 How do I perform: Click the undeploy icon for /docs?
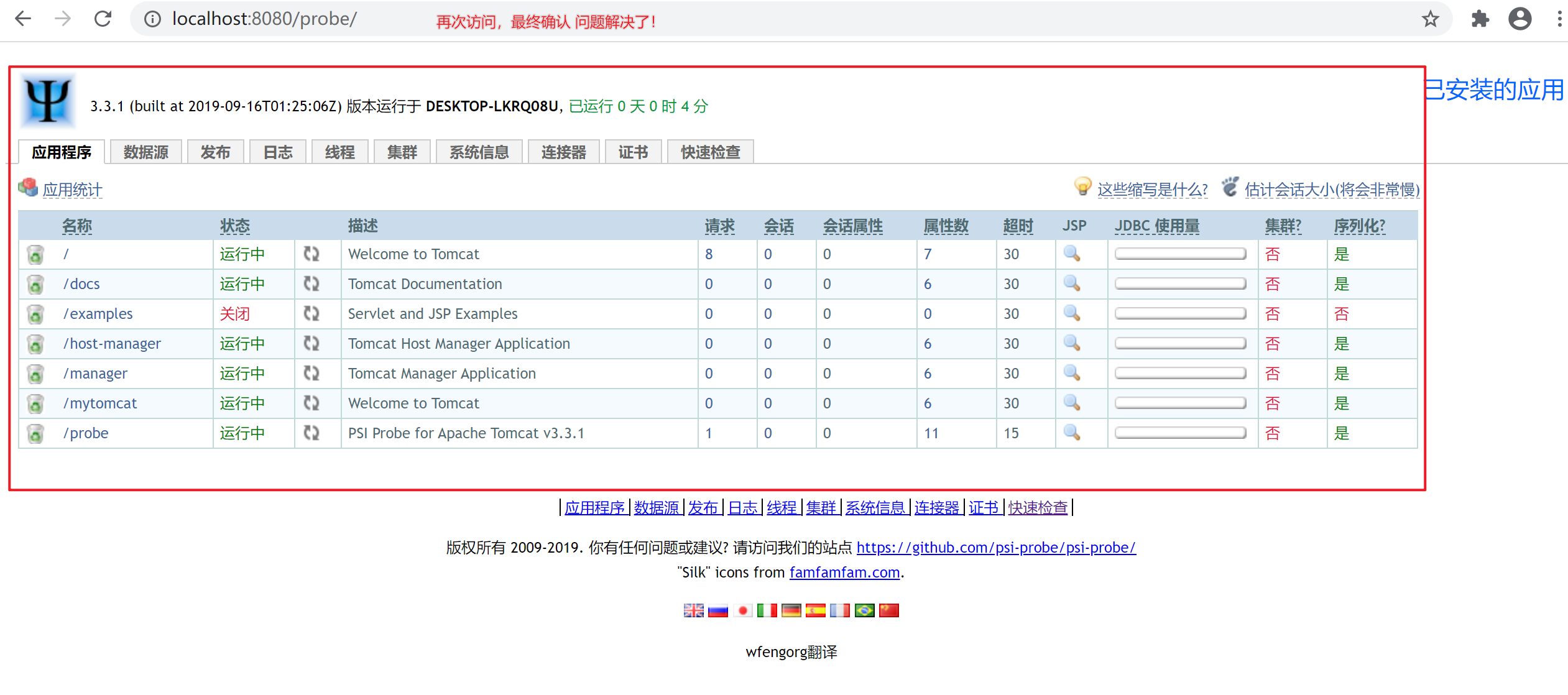(x=35, y=284)
